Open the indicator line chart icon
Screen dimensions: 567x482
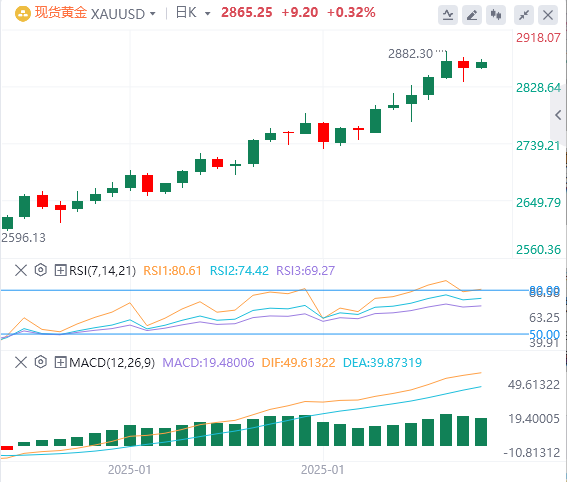pyautogui.click(x=448, y=15)
